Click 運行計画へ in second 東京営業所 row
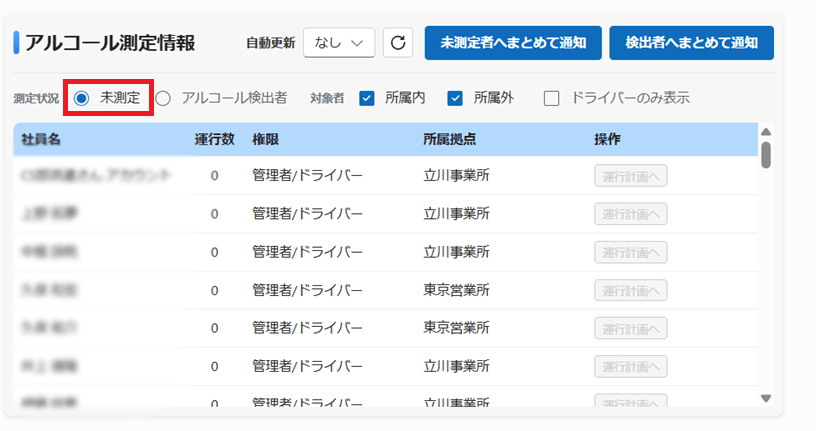 click(631, 328)
